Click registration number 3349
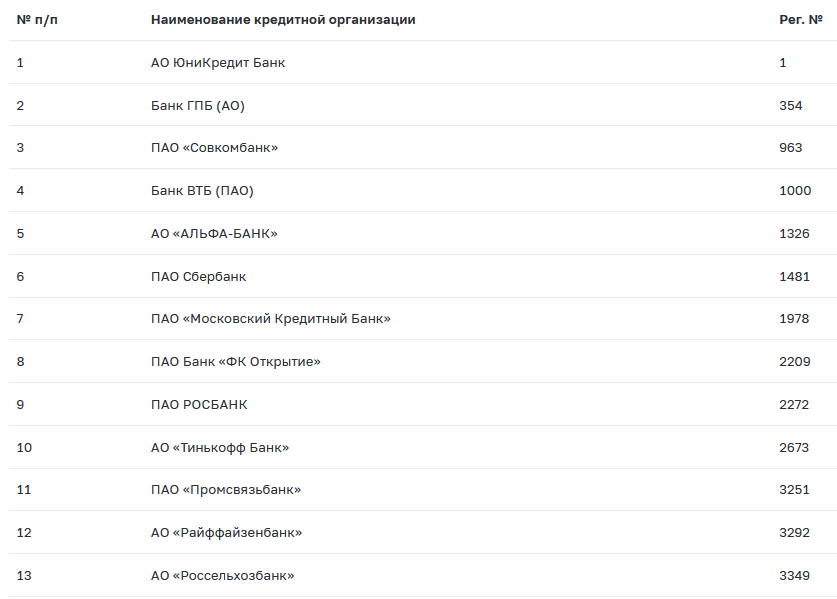 click(794, 576)
